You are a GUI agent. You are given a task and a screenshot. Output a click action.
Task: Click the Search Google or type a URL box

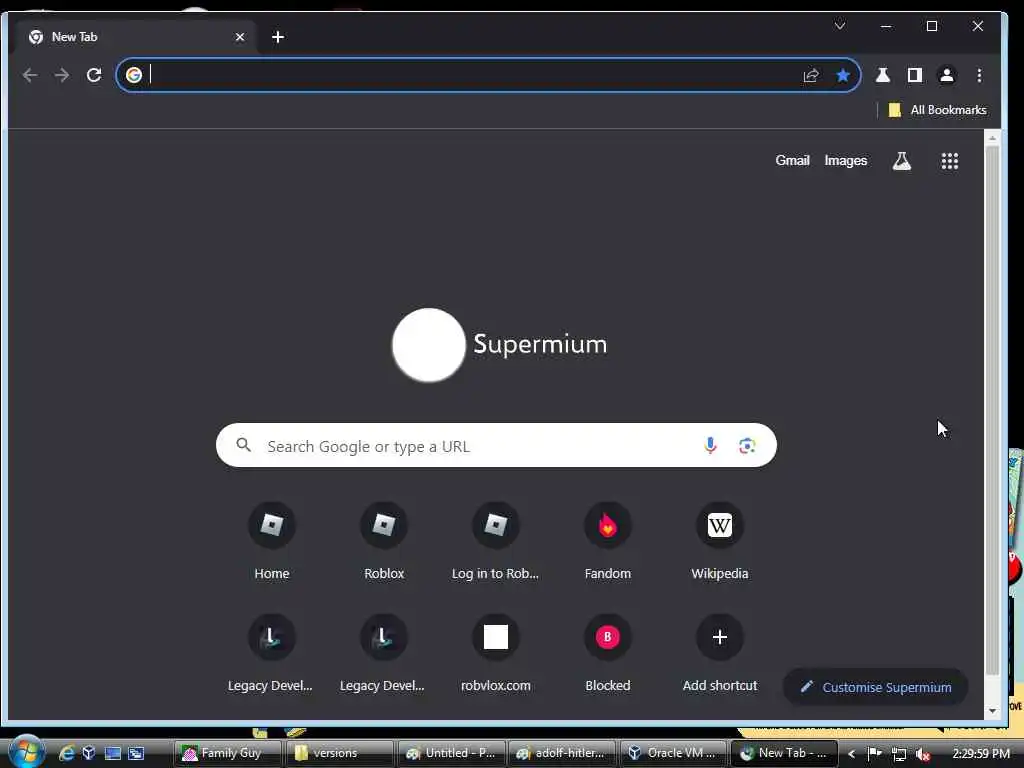(496, 445)
